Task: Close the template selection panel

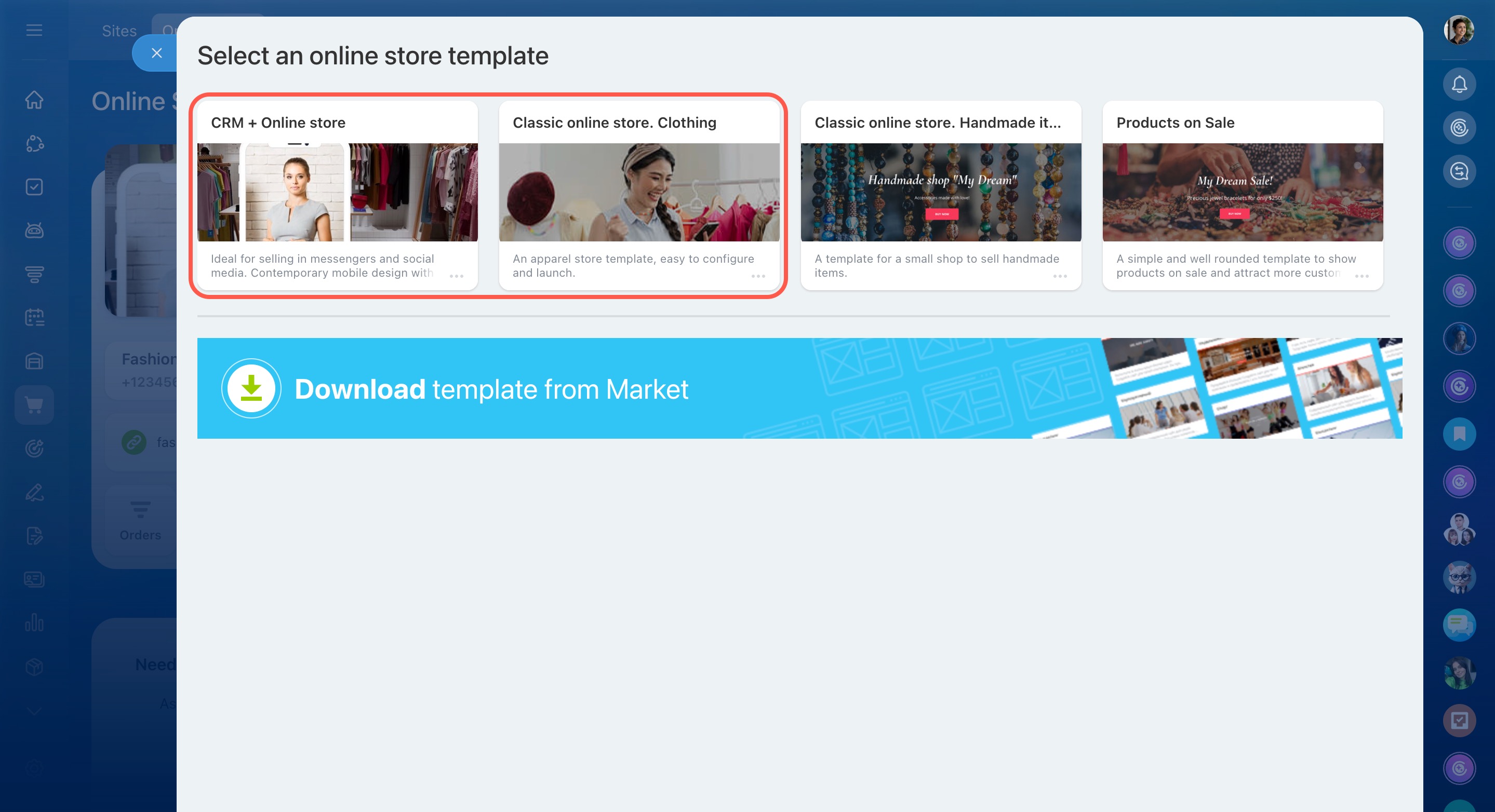Action: click(x=156, y=53)
